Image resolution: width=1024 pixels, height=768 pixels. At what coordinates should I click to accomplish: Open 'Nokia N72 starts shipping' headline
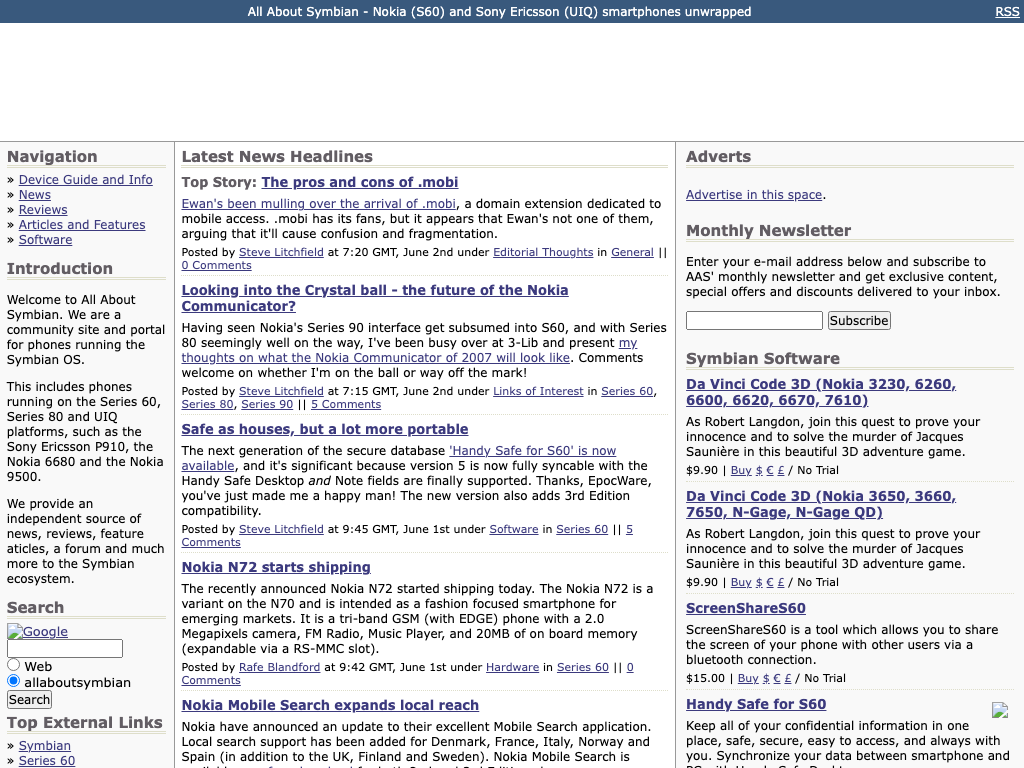pyautogui.click(x=276, y=568)
